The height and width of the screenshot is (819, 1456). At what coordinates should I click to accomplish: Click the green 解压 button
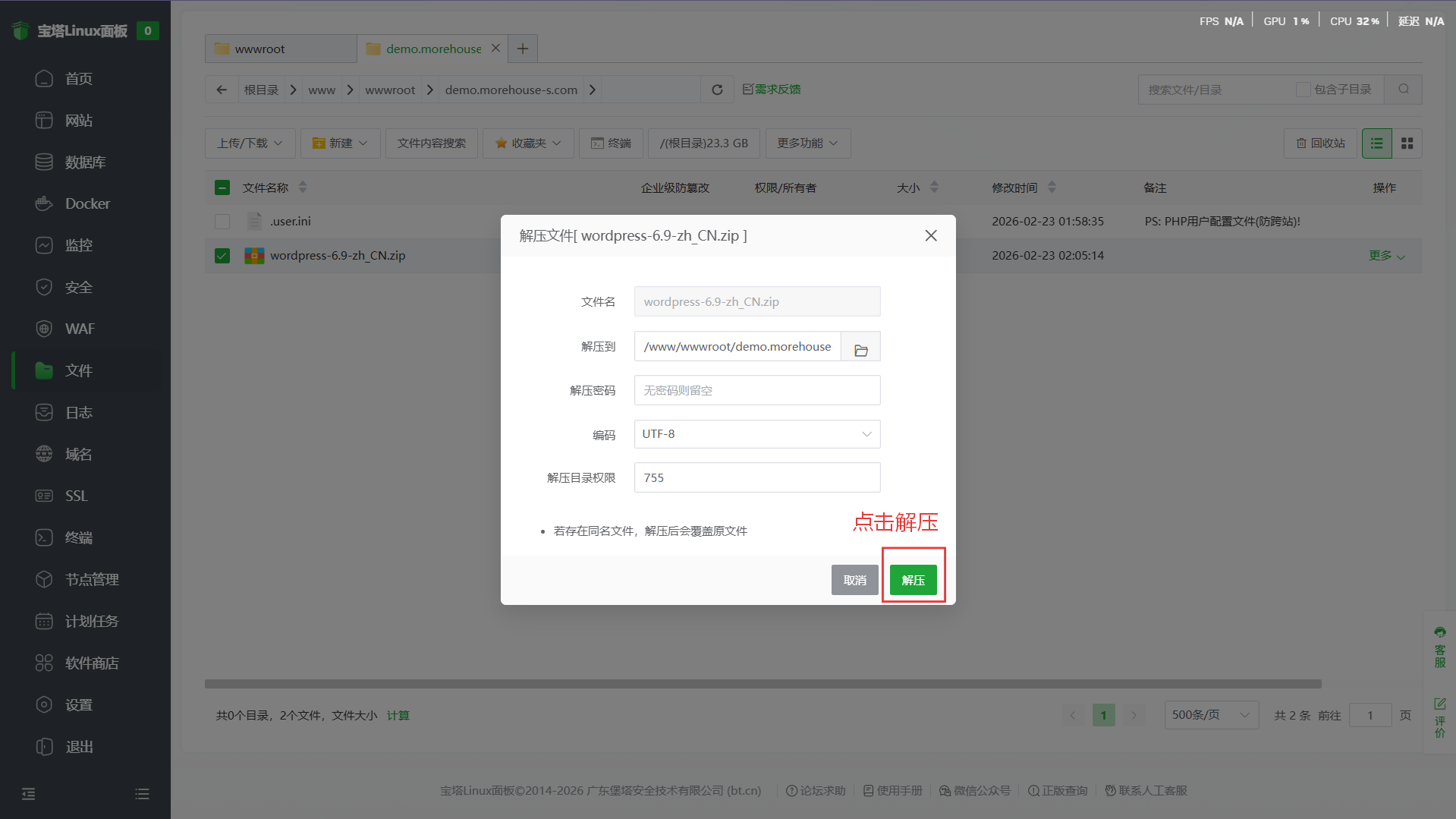click(913, 581)
